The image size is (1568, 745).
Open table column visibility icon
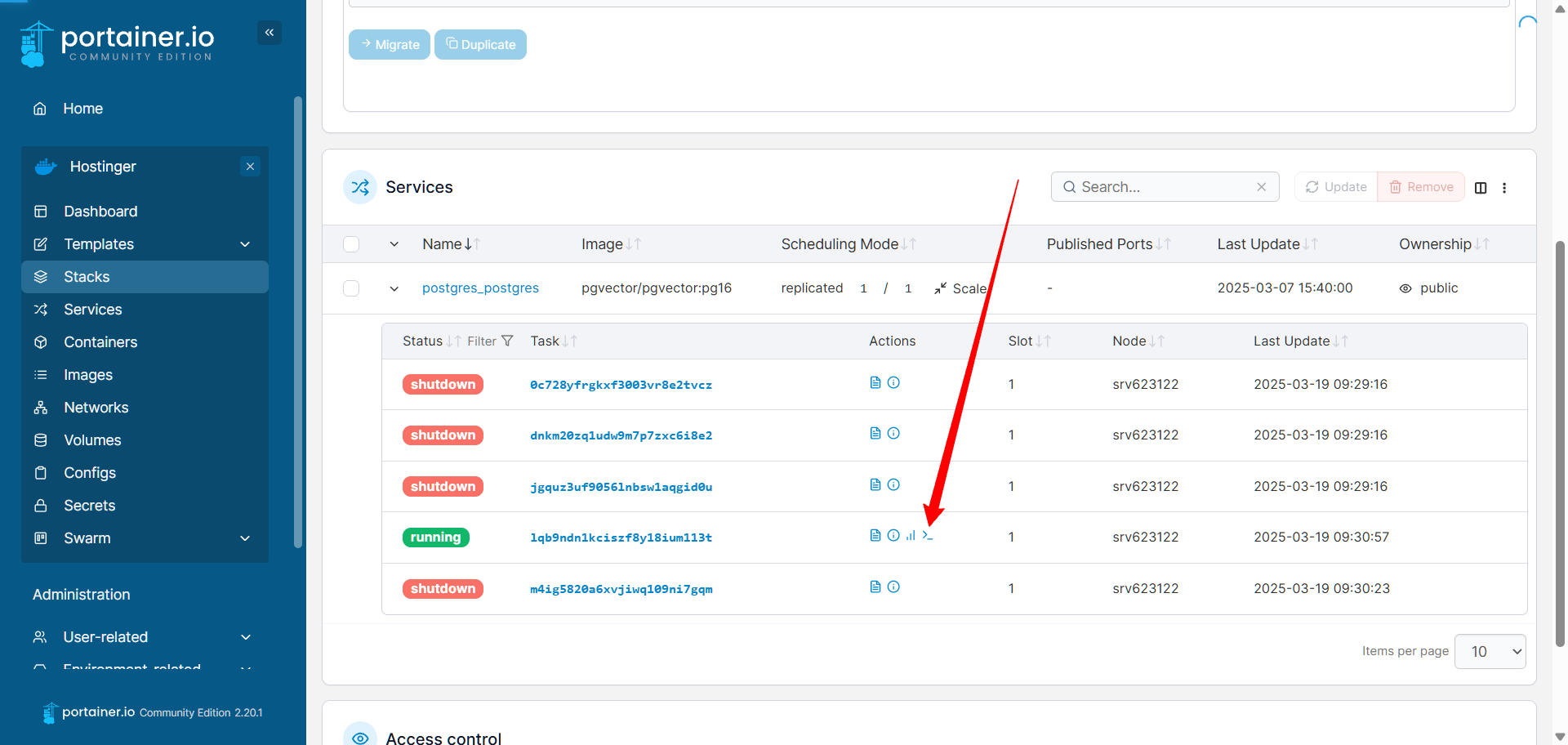pos(1481,188)
